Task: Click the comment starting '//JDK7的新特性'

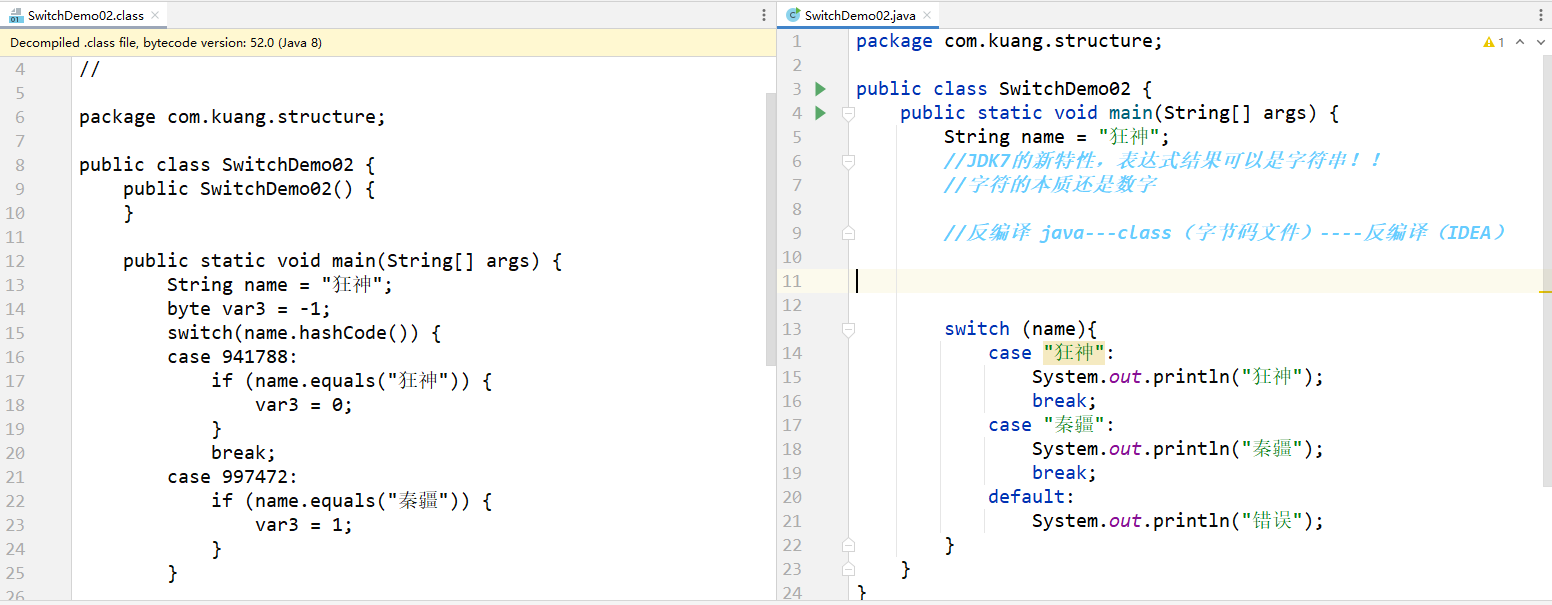Action: click(x=1164, y=161)
